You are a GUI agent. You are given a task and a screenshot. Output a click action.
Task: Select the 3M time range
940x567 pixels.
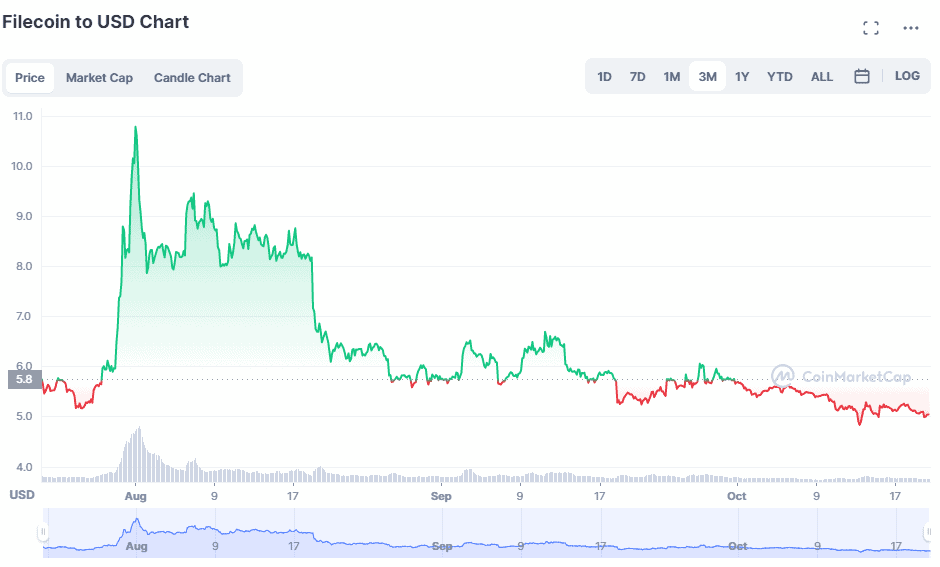click(707, 77)
